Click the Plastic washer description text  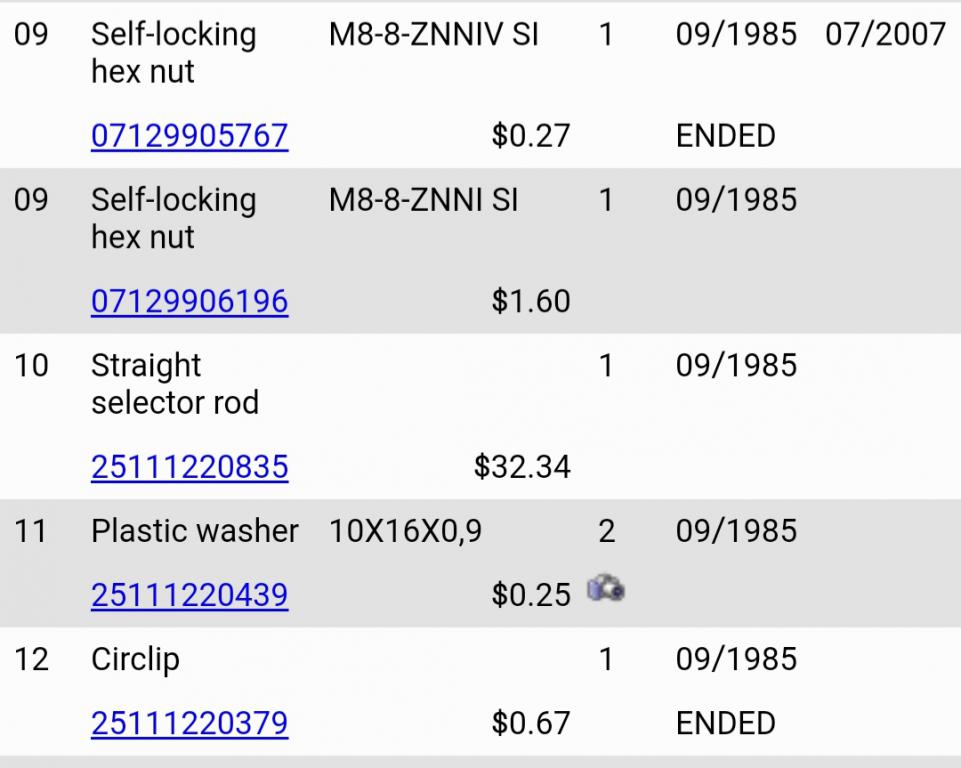point(194,531)
